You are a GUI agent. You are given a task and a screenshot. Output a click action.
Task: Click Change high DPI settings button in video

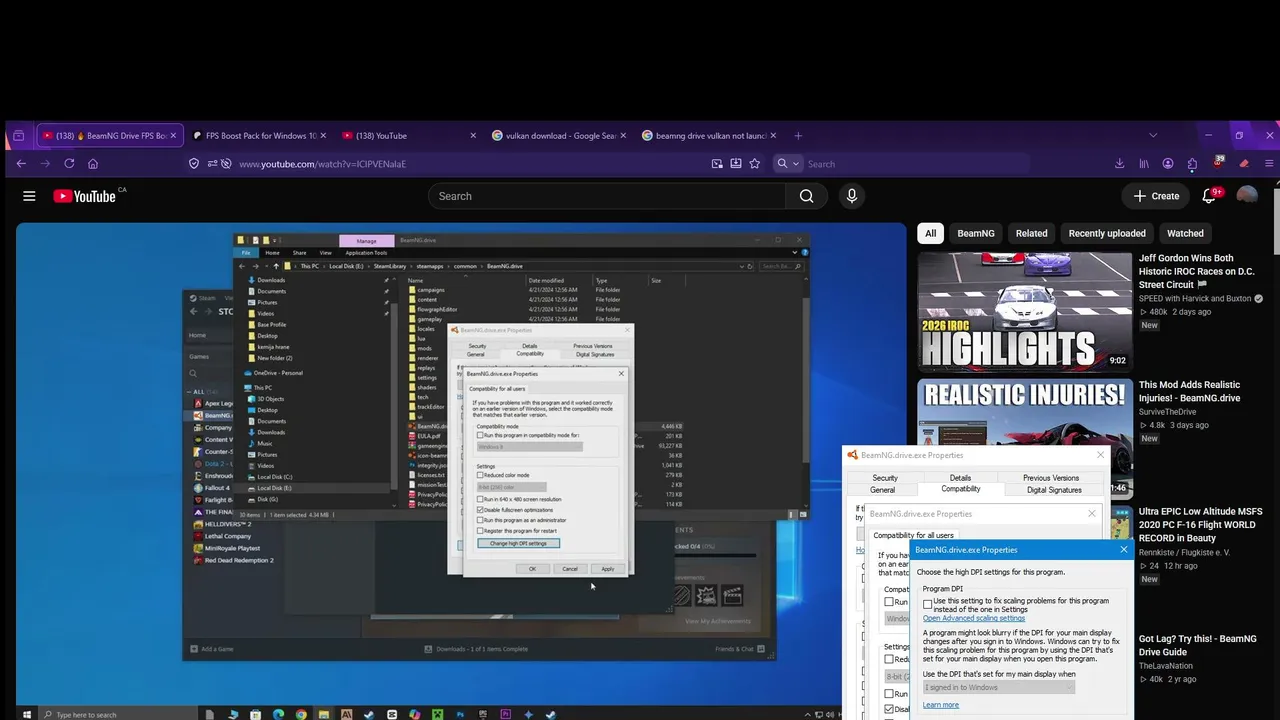[x=518, y=543]
